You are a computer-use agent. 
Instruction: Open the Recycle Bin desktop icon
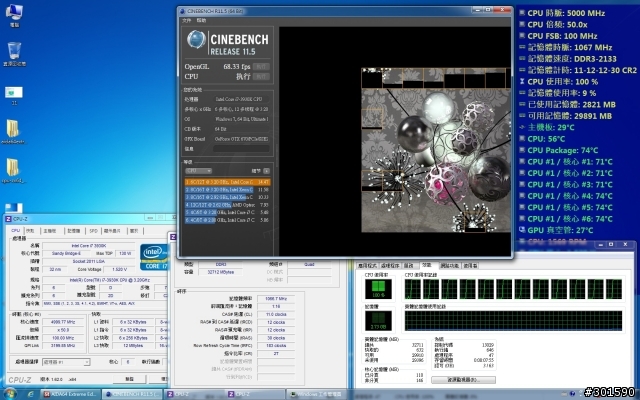14,54
